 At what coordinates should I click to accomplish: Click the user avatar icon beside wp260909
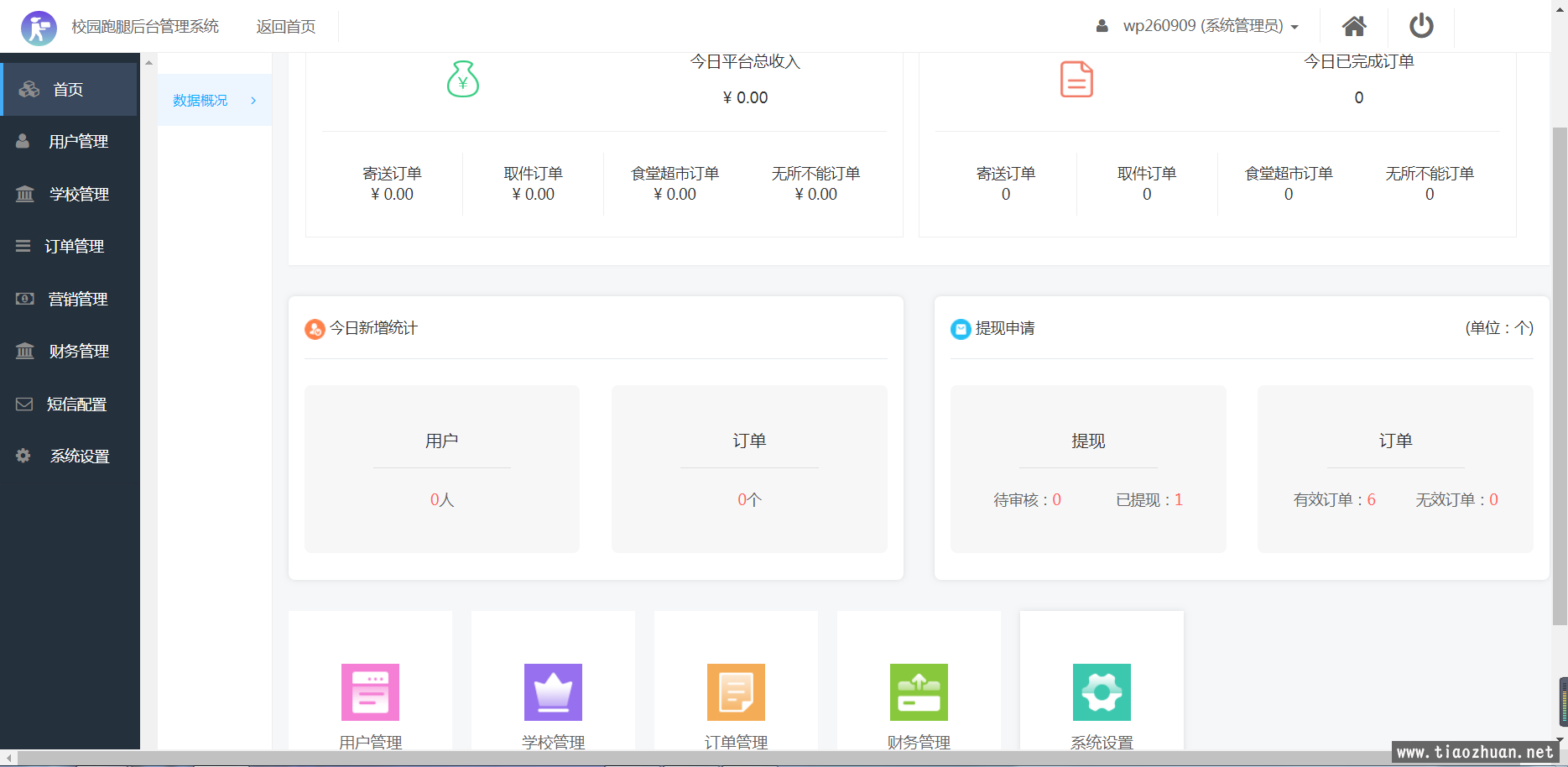click(x=1102, y=26)
